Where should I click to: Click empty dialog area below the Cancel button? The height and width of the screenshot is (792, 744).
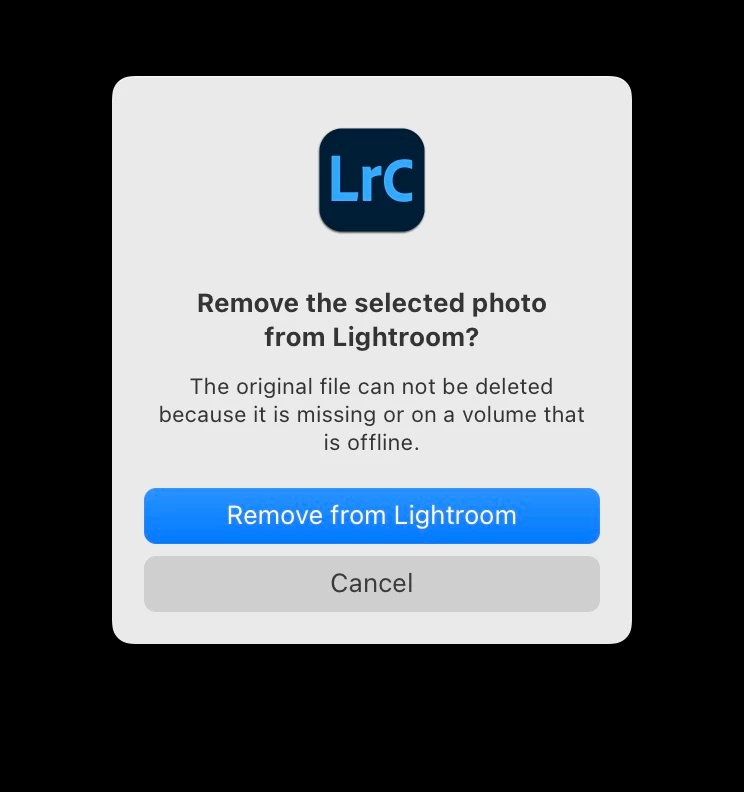(x=372, y=628)
